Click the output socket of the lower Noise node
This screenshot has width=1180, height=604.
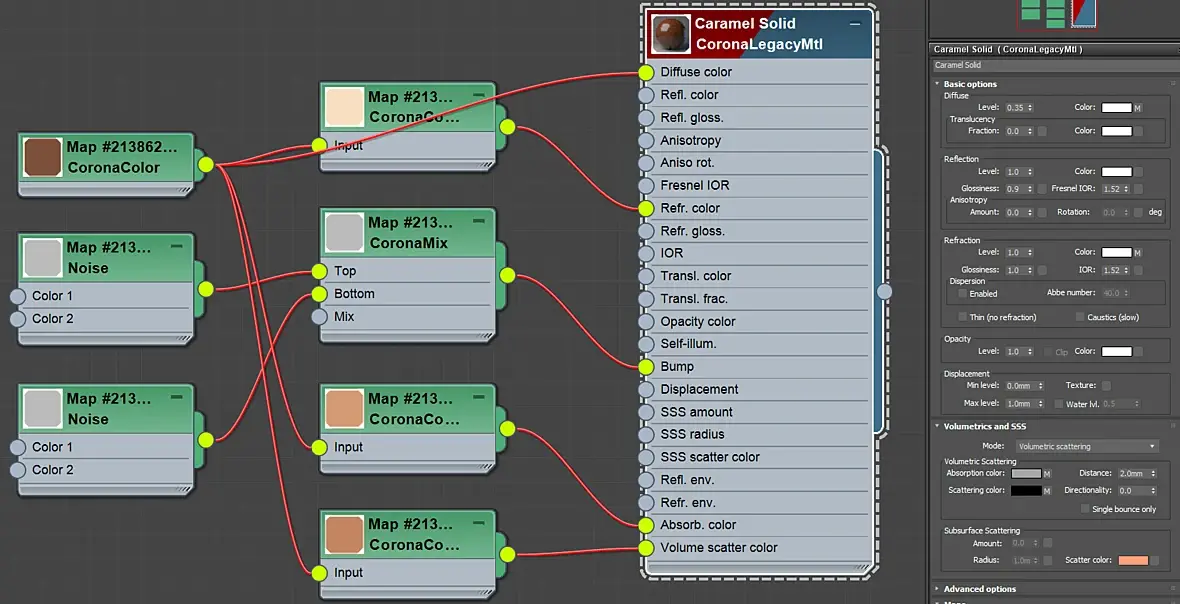coord(205,440)
